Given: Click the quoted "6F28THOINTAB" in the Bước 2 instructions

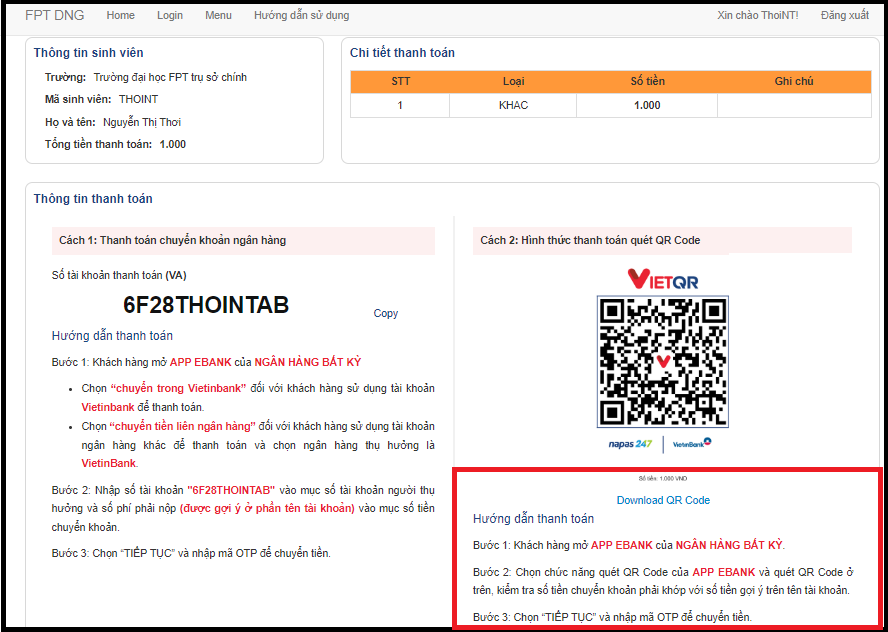Looking at the screenshot, I should click(231, 490).
